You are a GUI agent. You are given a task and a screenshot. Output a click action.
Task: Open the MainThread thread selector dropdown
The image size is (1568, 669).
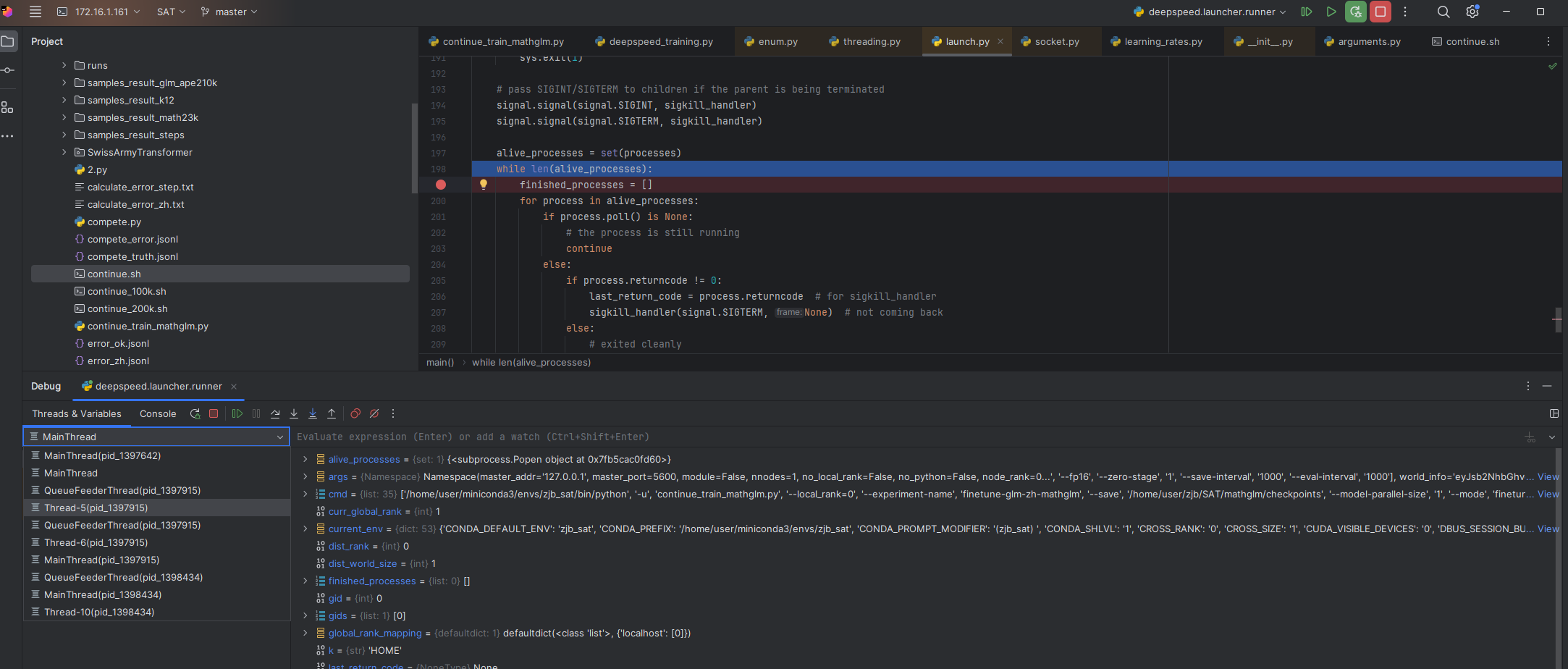(x=280, y=437)
